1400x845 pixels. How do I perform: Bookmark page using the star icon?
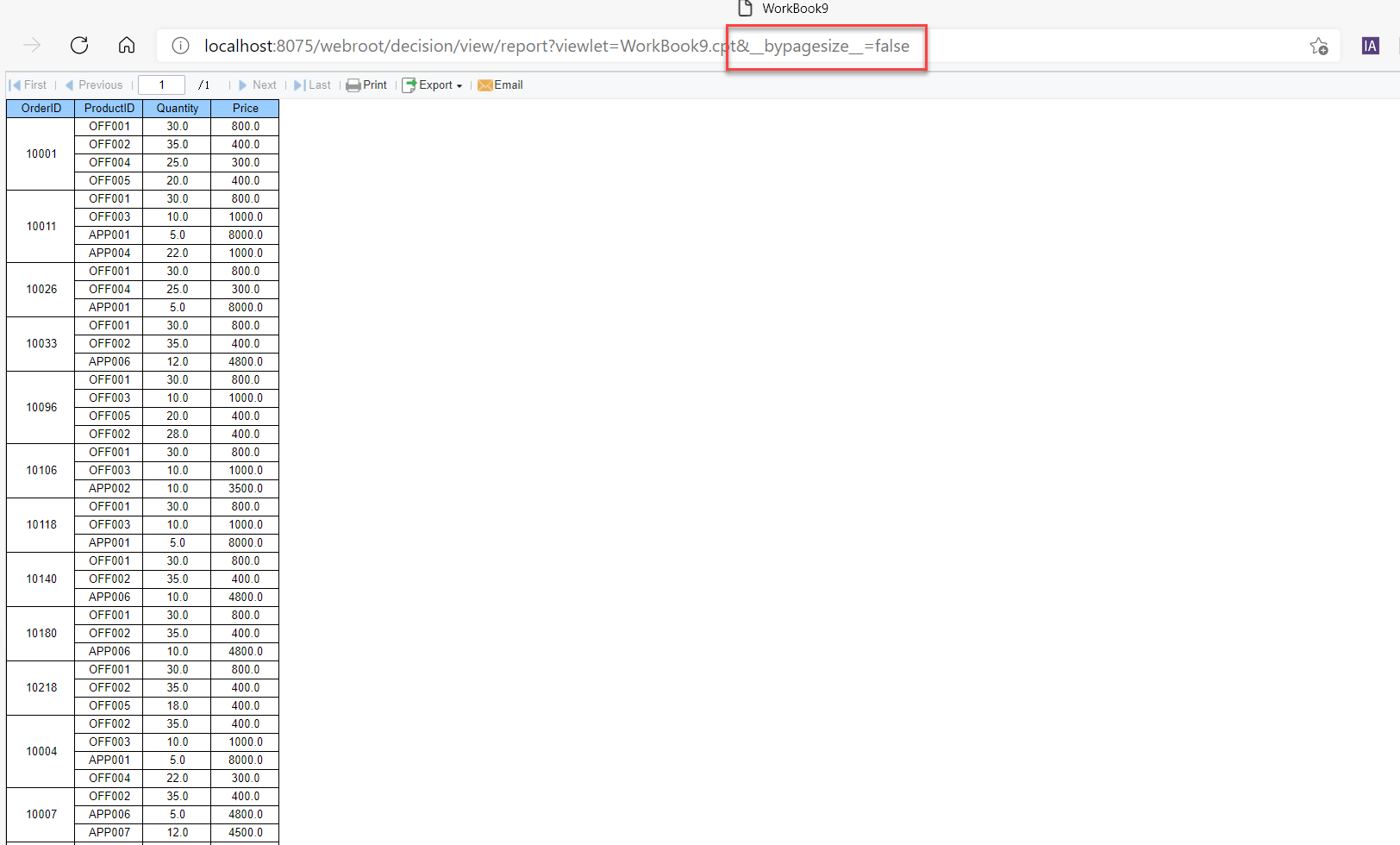(x=1319, y=47)
